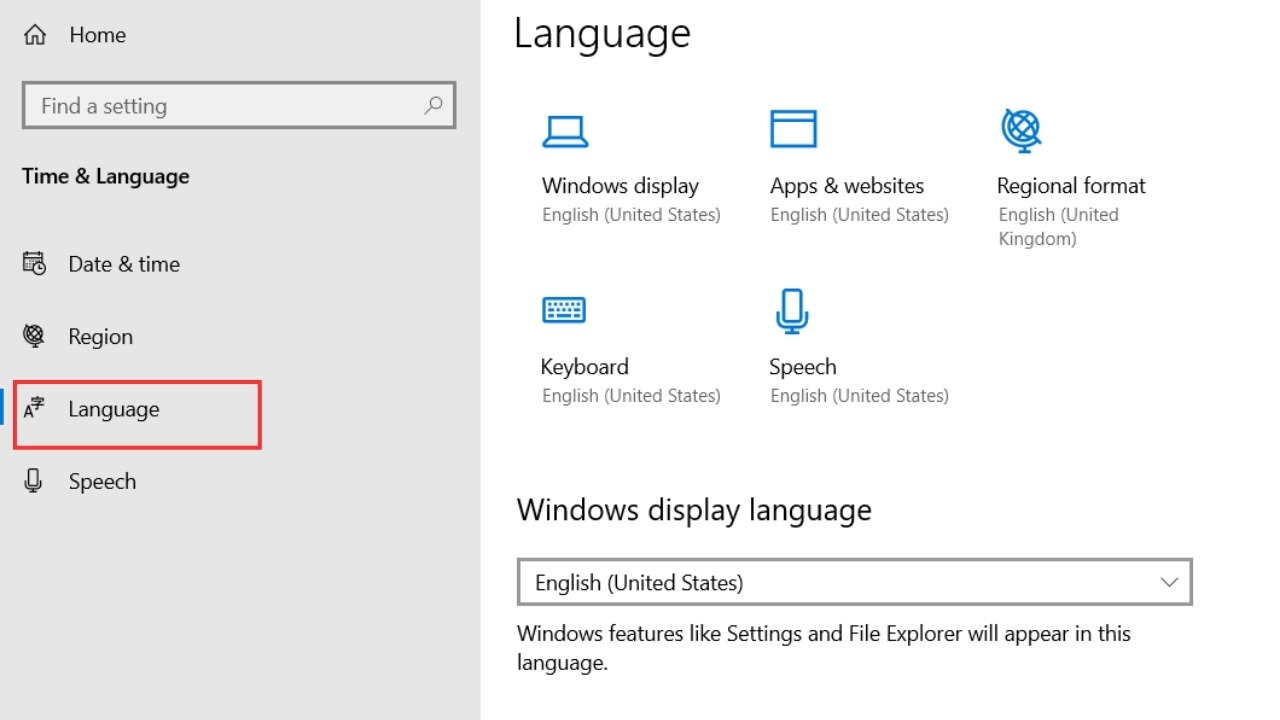
Task: Click into the Find a setting box
Action: click(x=239, y=105)
